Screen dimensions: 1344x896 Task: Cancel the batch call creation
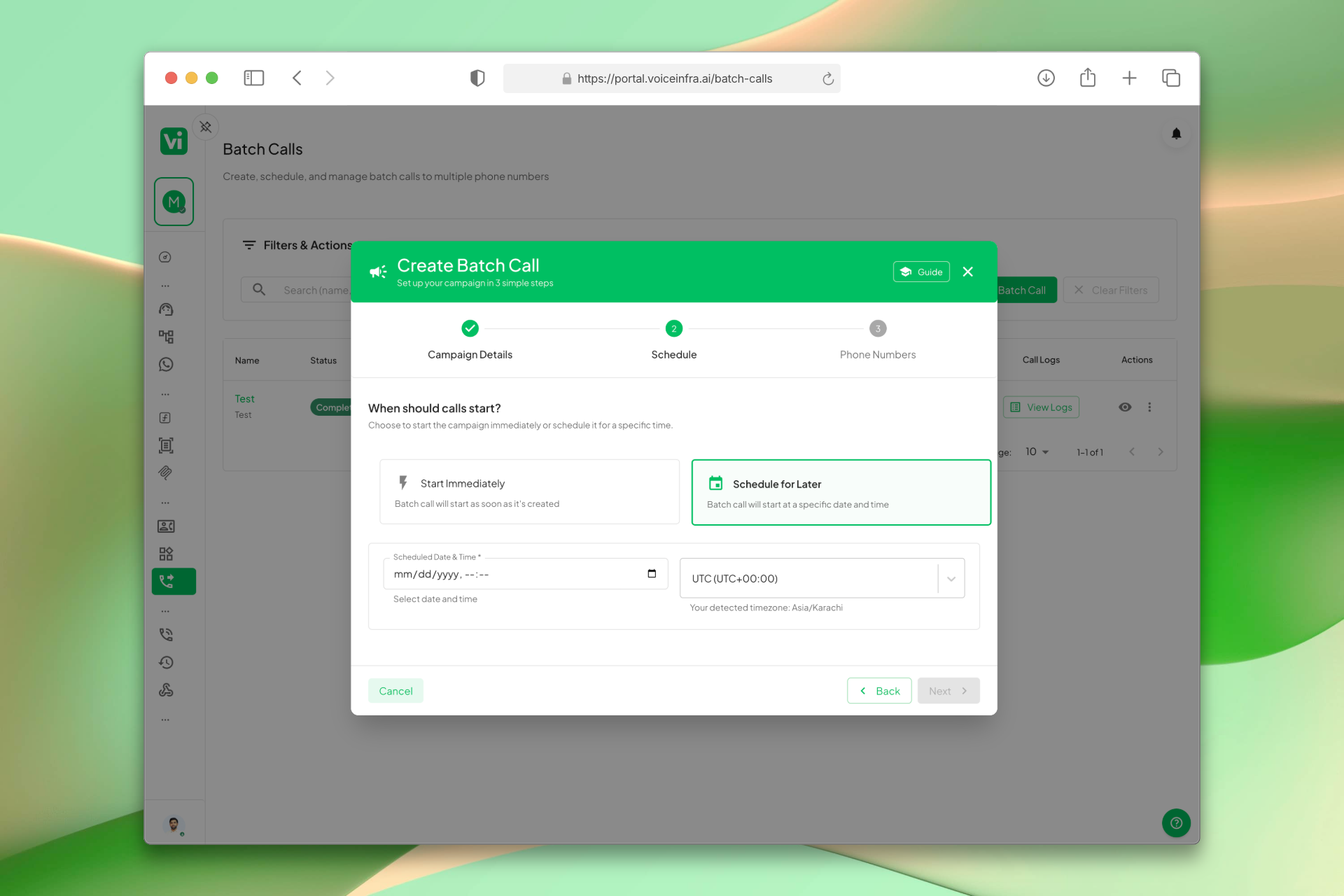point(395,691)
